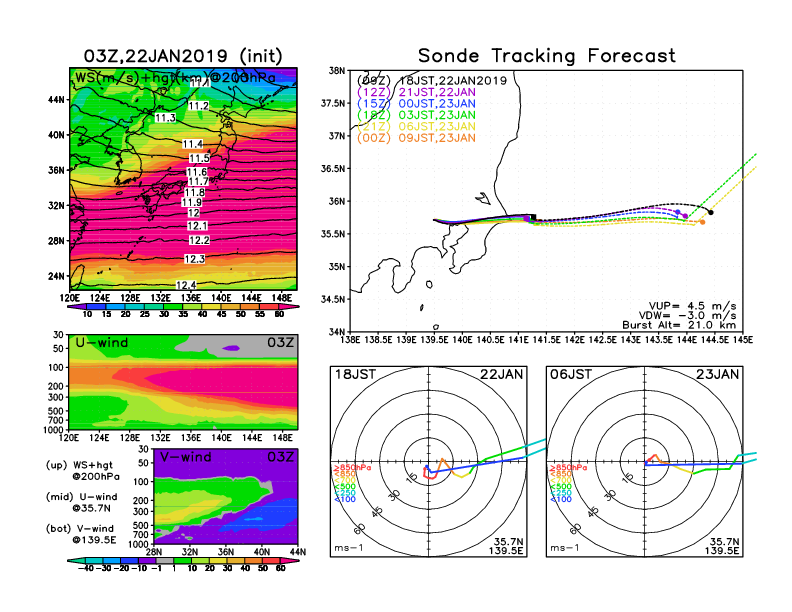Image resolution: width=792 pixels, height=612 pixels.
Task: Pick the teal below -40 swatch on lower colorbar
Action: [x=75, y=561]
